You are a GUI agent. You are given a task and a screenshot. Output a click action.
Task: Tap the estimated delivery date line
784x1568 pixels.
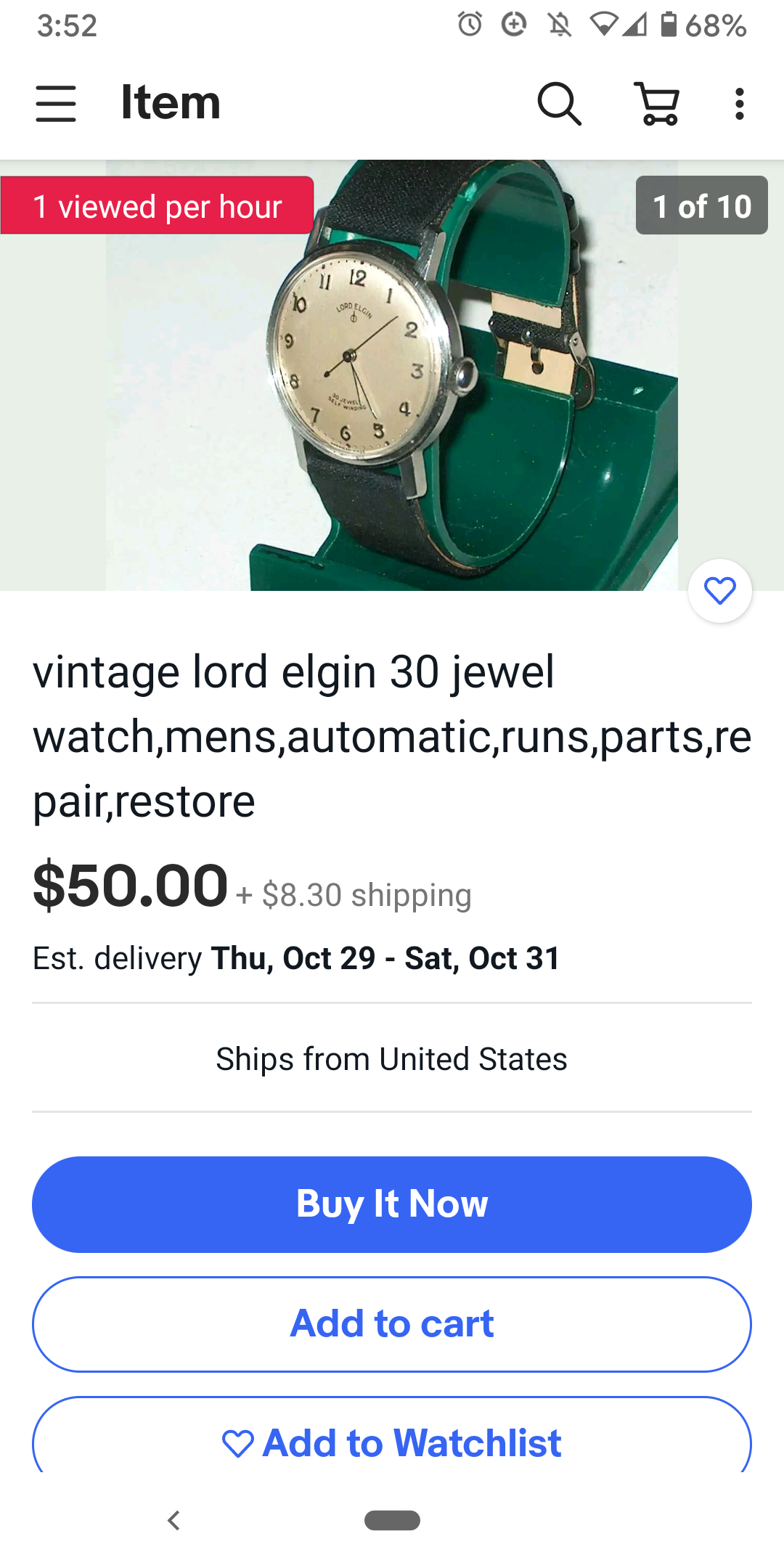(296, 958)
